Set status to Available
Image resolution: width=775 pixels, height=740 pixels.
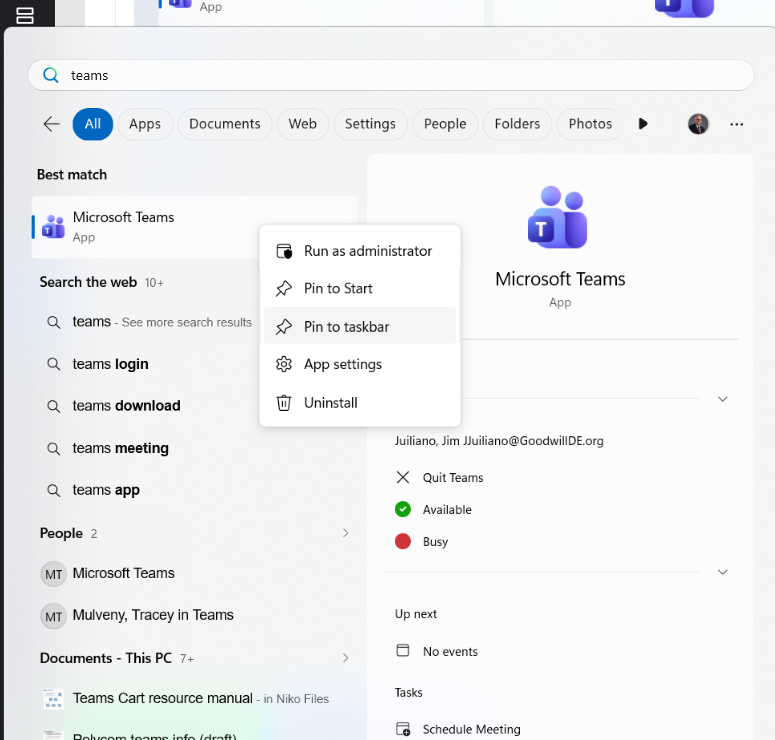click(446, 510)
